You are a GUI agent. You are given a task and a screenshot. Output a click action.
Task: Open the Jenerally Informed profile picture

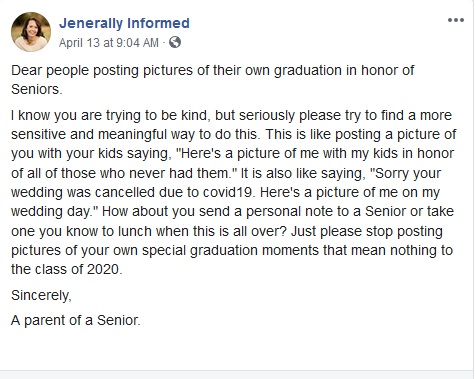tap(31, 32)
